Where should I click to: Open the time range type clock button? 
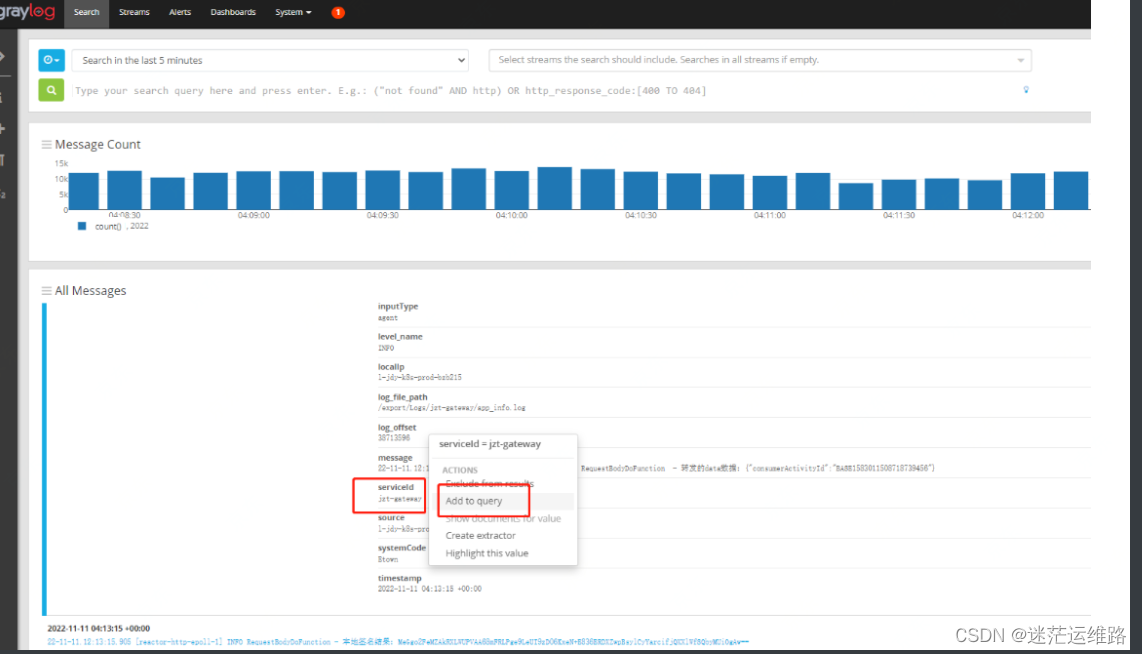(51, 60)
